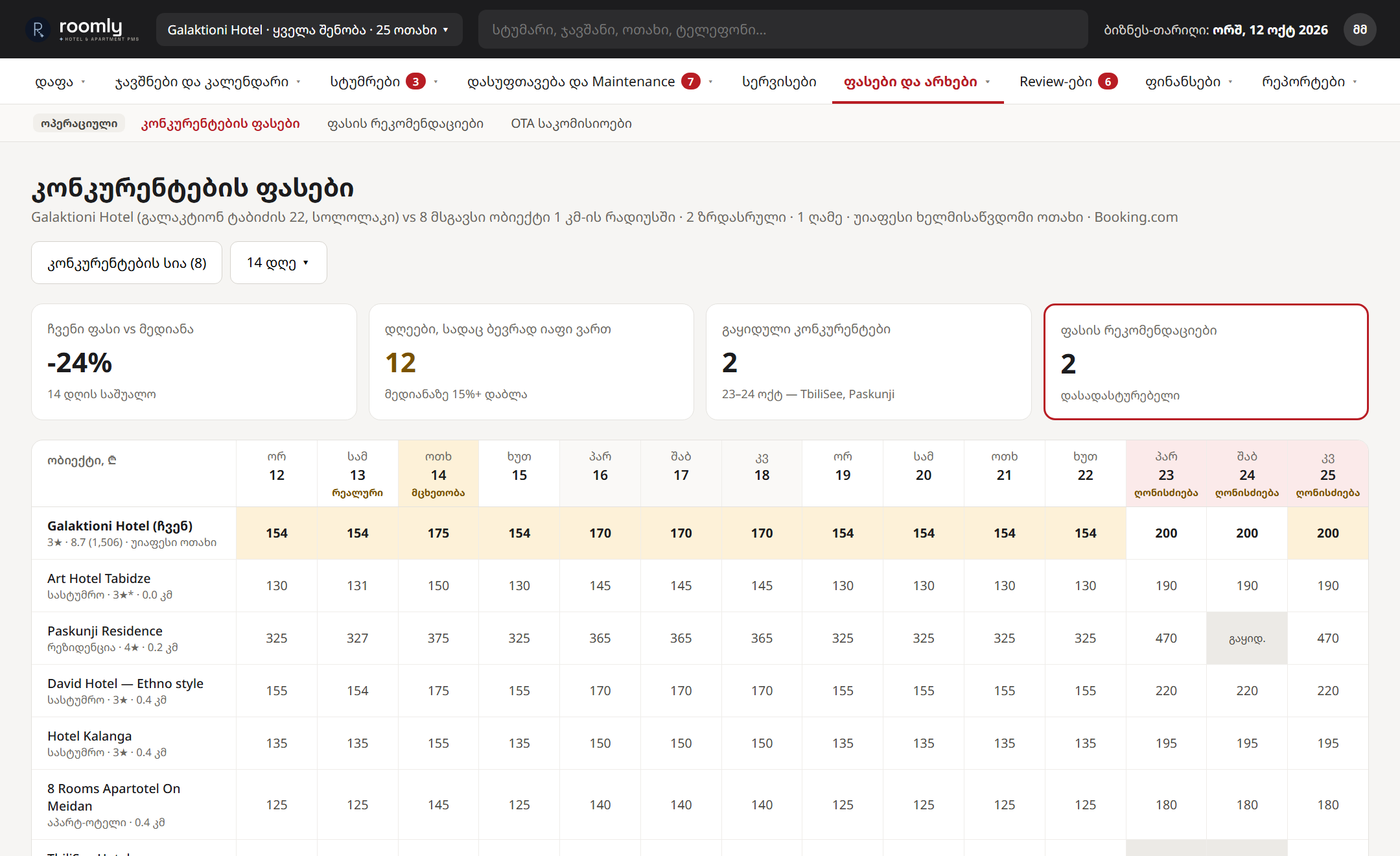Click the დღეები, სადაც ბევრად იაფი ვართ card
Viewport: 1400px width, 856px height.
(531, 362)
